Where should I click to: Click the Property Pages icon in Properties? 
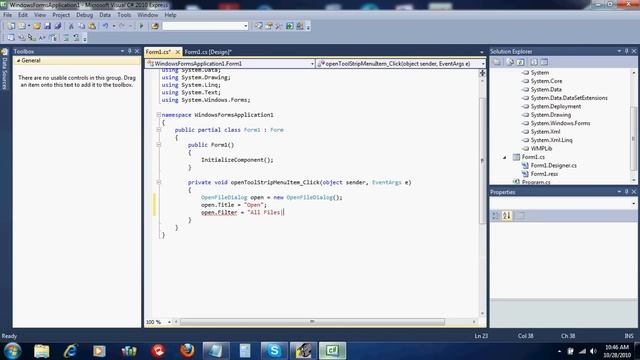(x=520, y=216)
